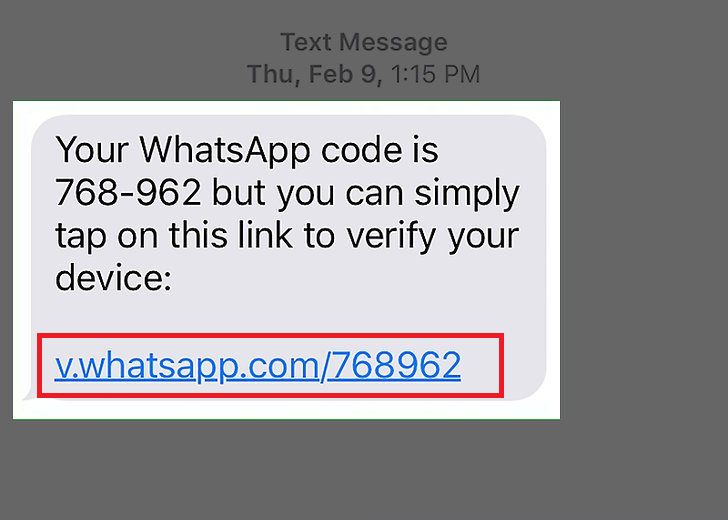Click the word "Your" starting the message

pyautogui.click(x=92, y=150)
